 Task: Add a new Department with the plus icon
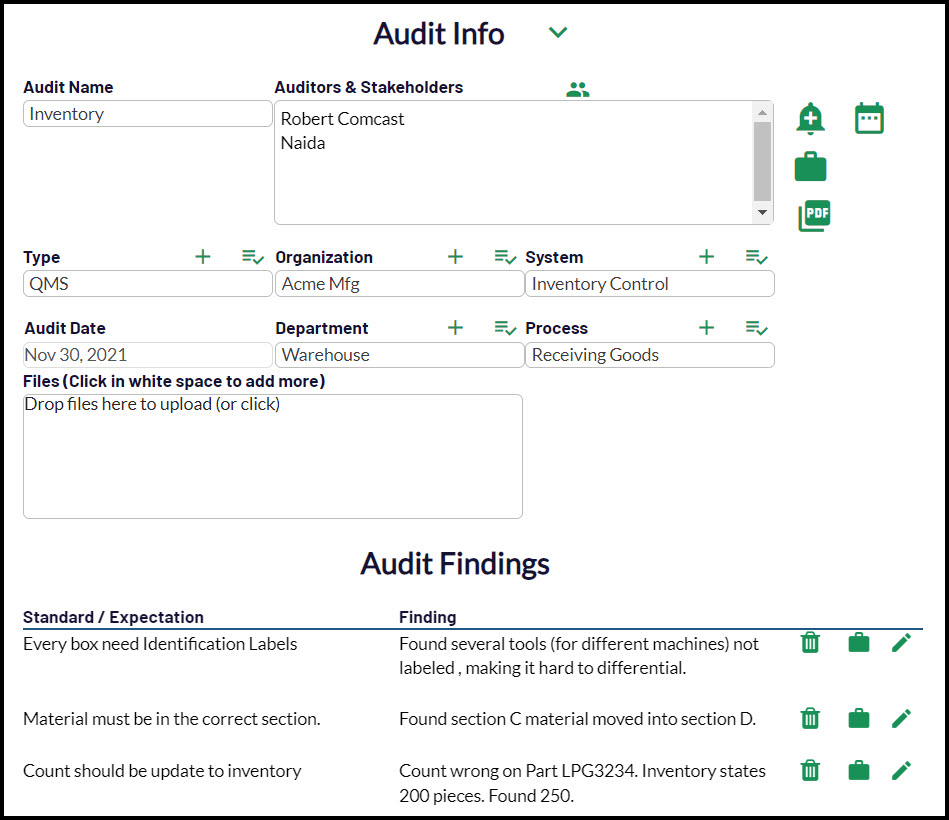point(455,327)
